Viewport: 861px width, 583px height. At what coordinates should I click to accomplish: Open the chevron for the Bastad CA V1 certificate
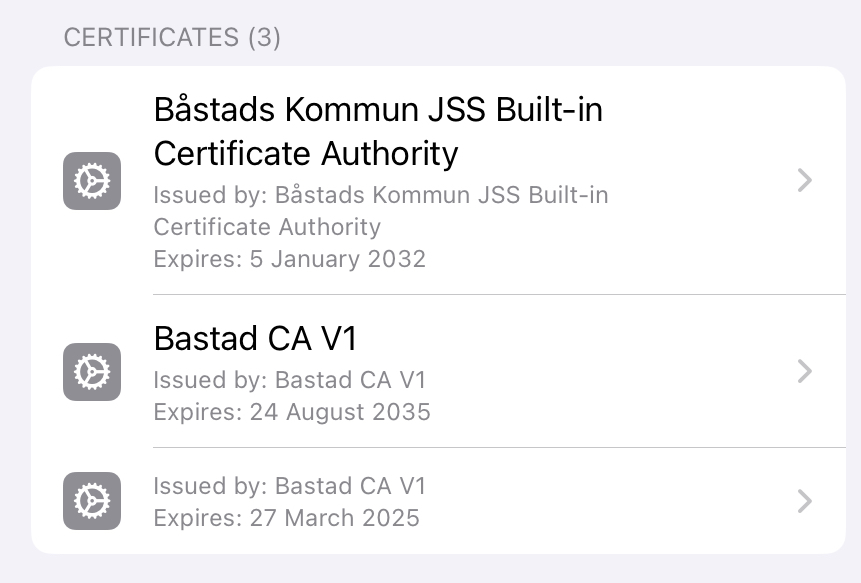pos(804,371)
